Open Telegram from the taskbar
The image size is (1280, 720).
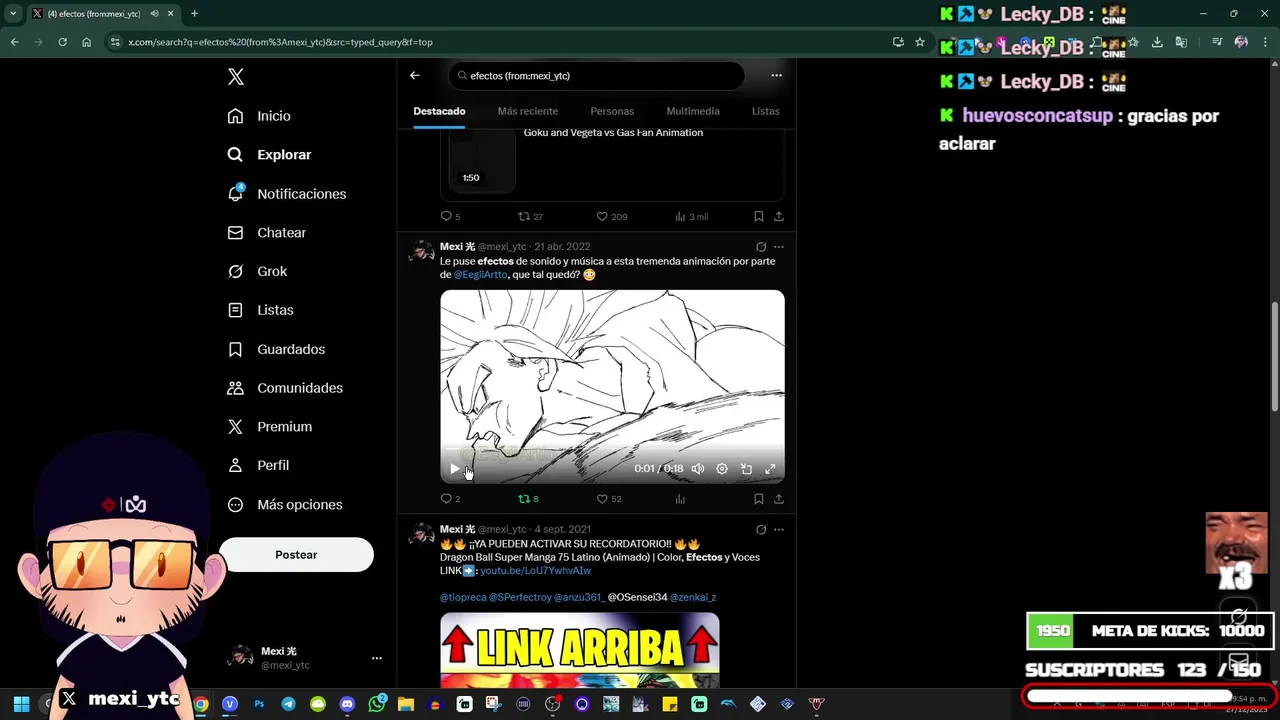point(288,705)
